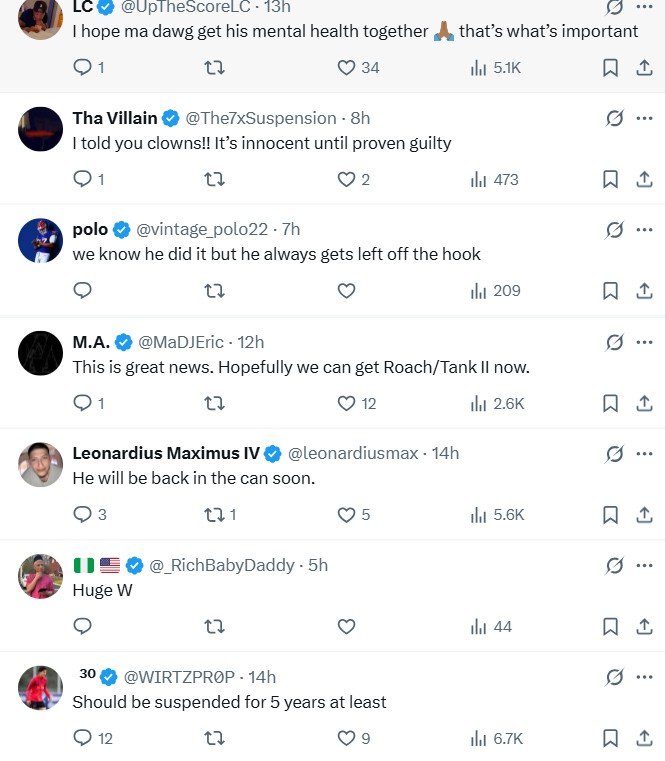
Task: Share LC's tweet
Action: coord(644,68)
